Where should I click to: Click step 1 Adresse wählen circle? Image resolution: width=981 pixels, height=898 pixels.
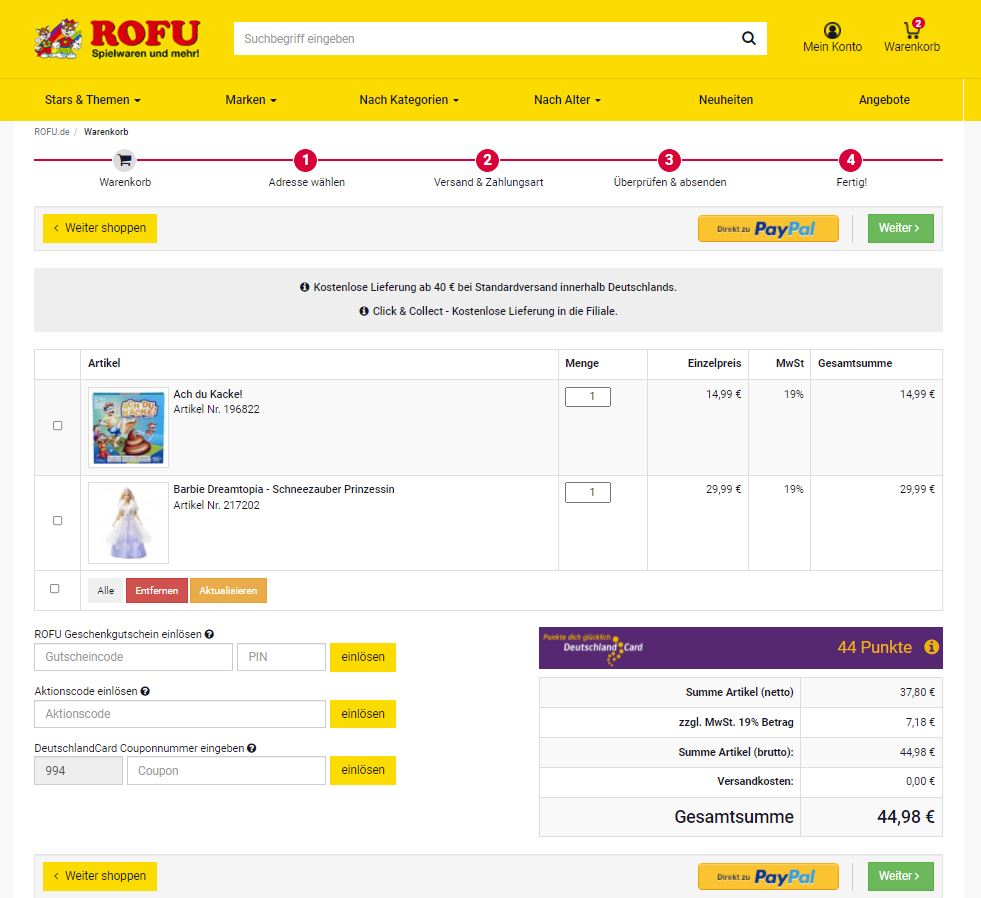click(305, 160)
